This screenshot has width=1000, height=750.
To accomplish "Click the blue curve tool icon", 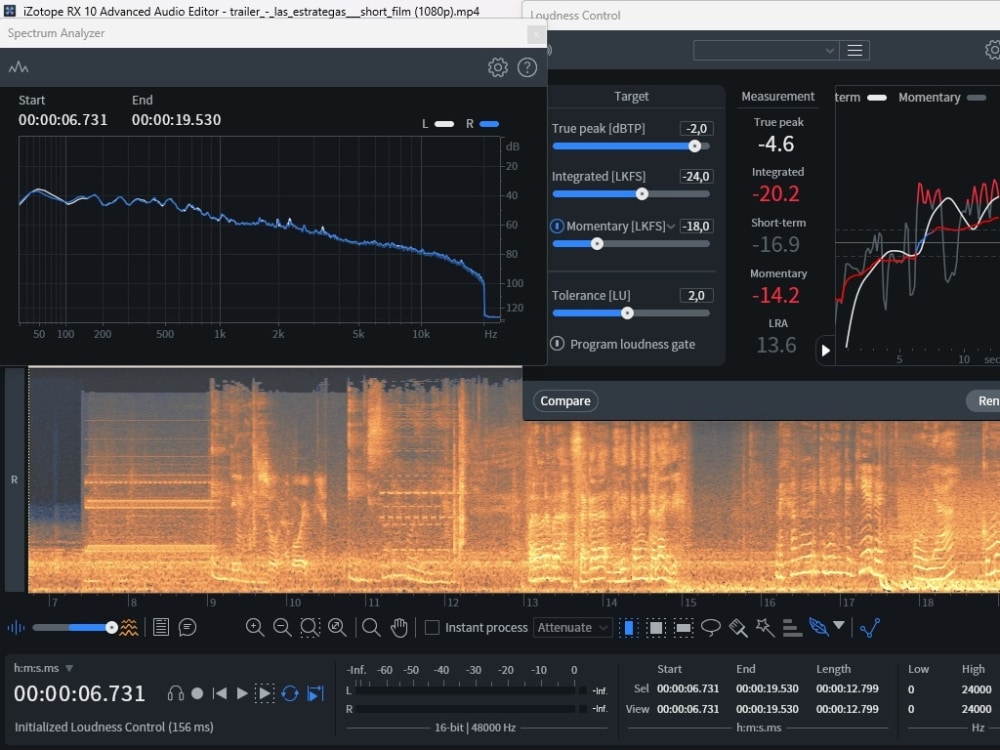I will [869, 628].
